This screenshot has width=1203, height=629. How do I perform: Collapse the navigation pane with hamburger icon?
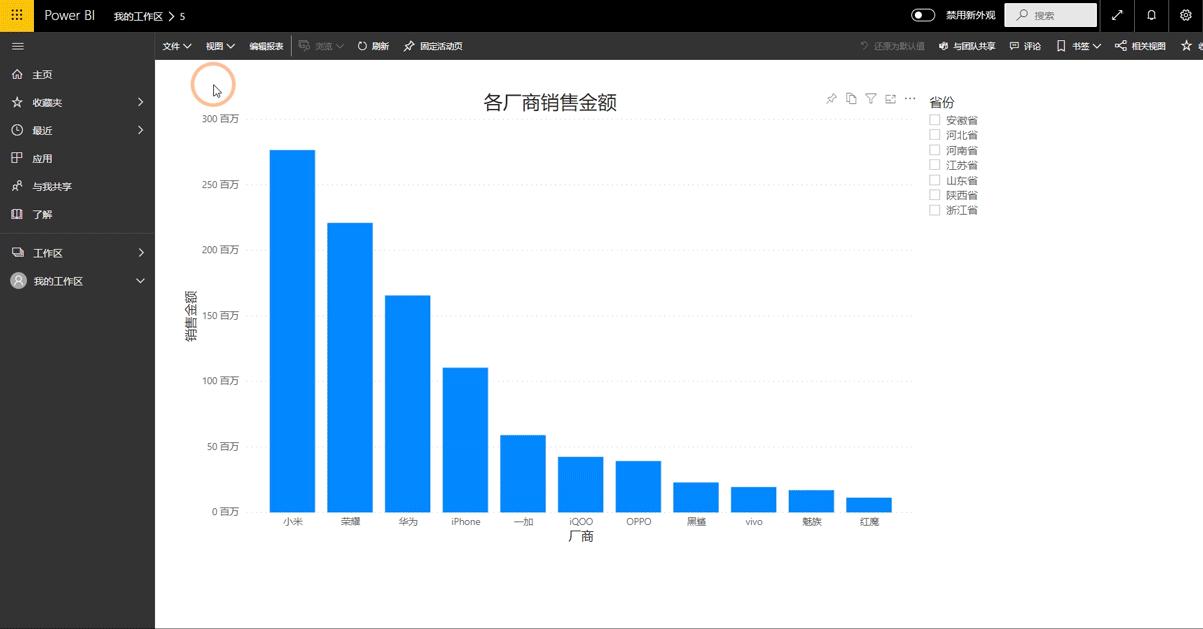(17, 45)
